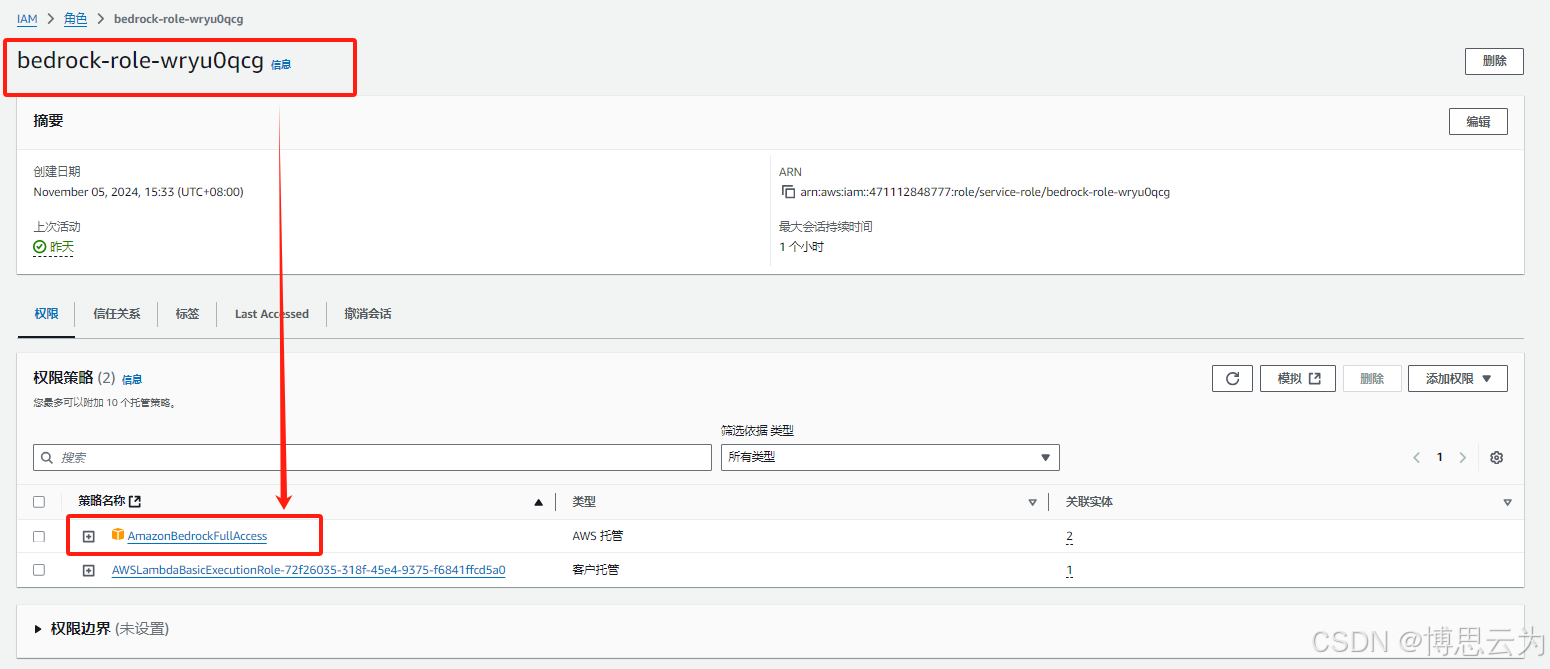1550x669 pixels.
Task: Click the 昨天 last activity link
Action: pyautogui.click(x=62, y=247)
